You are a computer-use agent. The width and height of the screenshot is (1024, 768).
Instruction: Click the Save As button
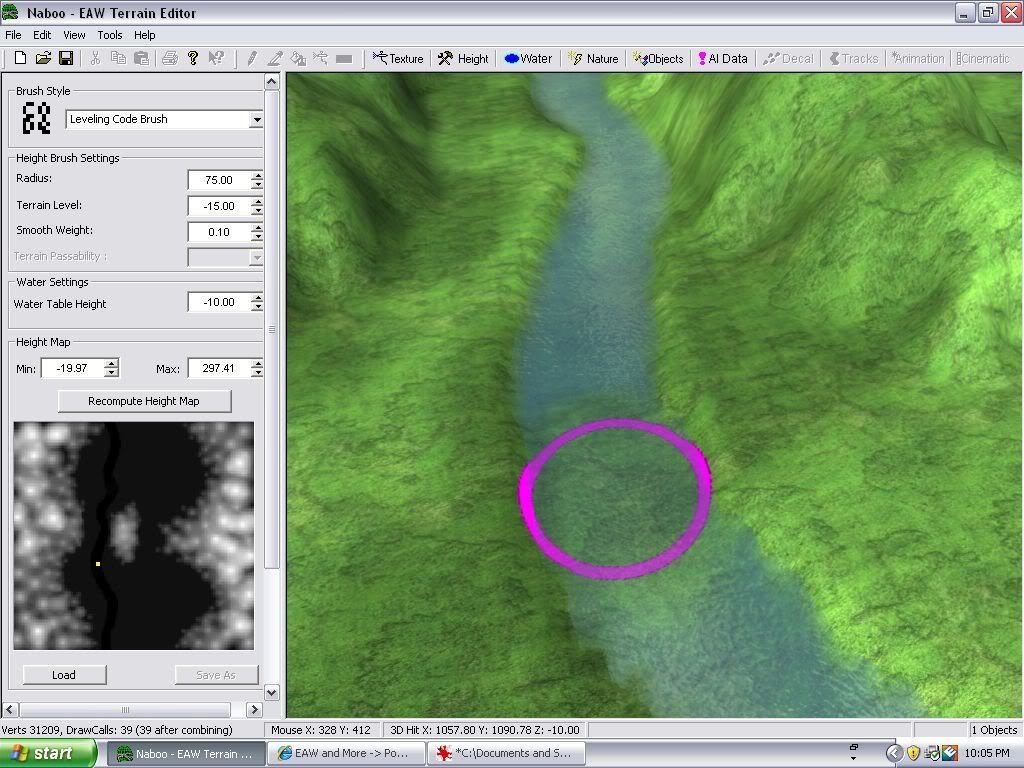(216, 675)
